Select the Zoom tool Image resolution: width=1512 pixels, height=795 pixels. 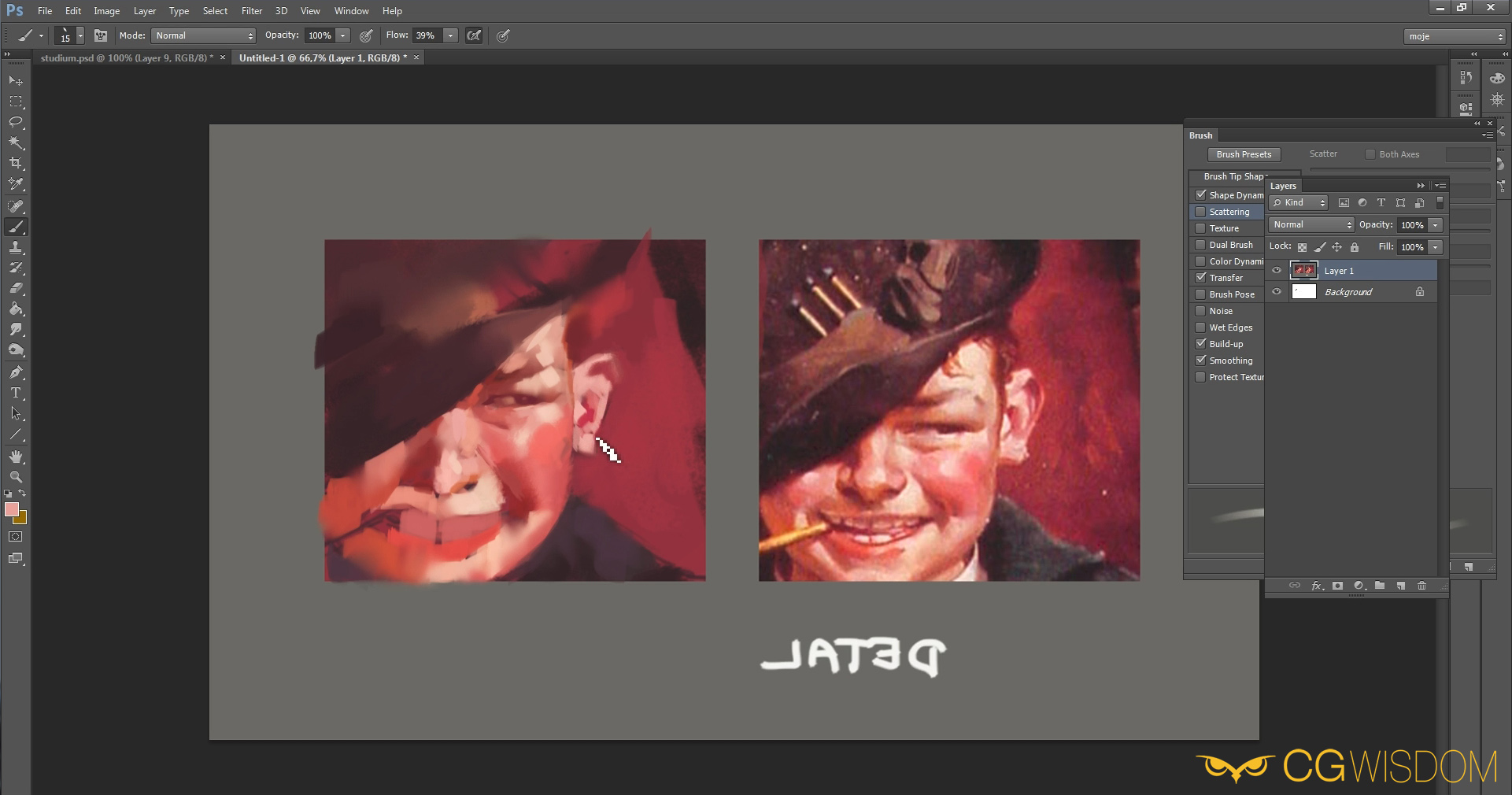pyautogui.click(x=16, y=477)
